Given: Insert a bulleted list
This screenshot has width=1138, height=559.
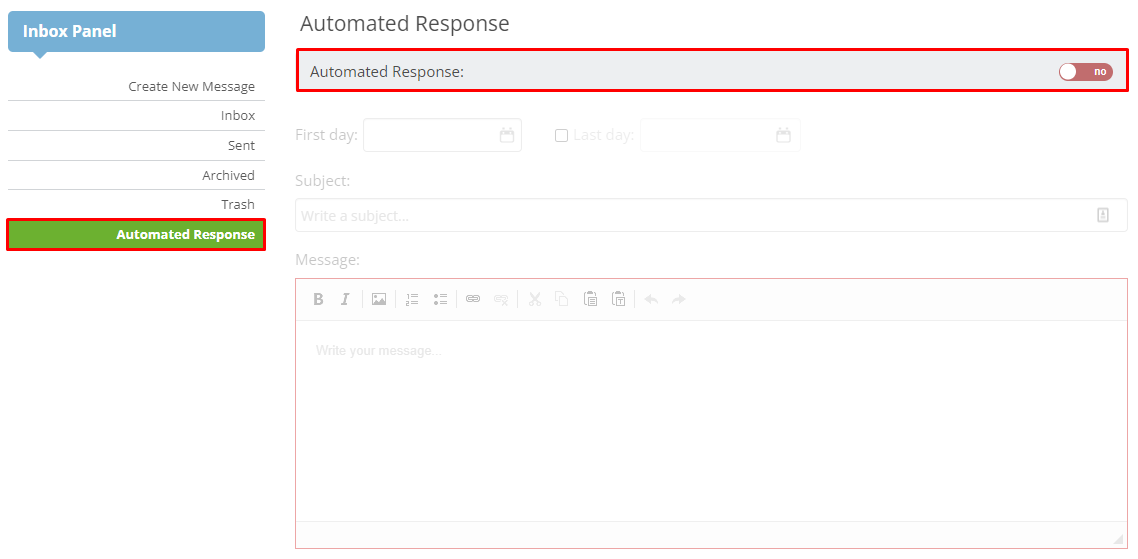Looking at the screenshot, I should click(441, 299).
